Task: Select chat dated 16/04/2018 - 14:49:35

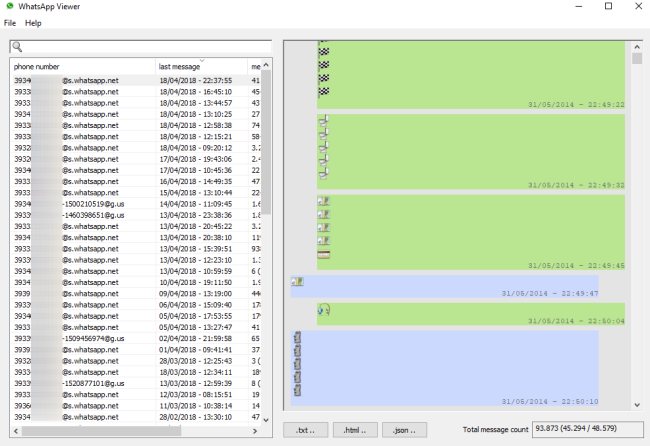Action: tap(136, 181)
